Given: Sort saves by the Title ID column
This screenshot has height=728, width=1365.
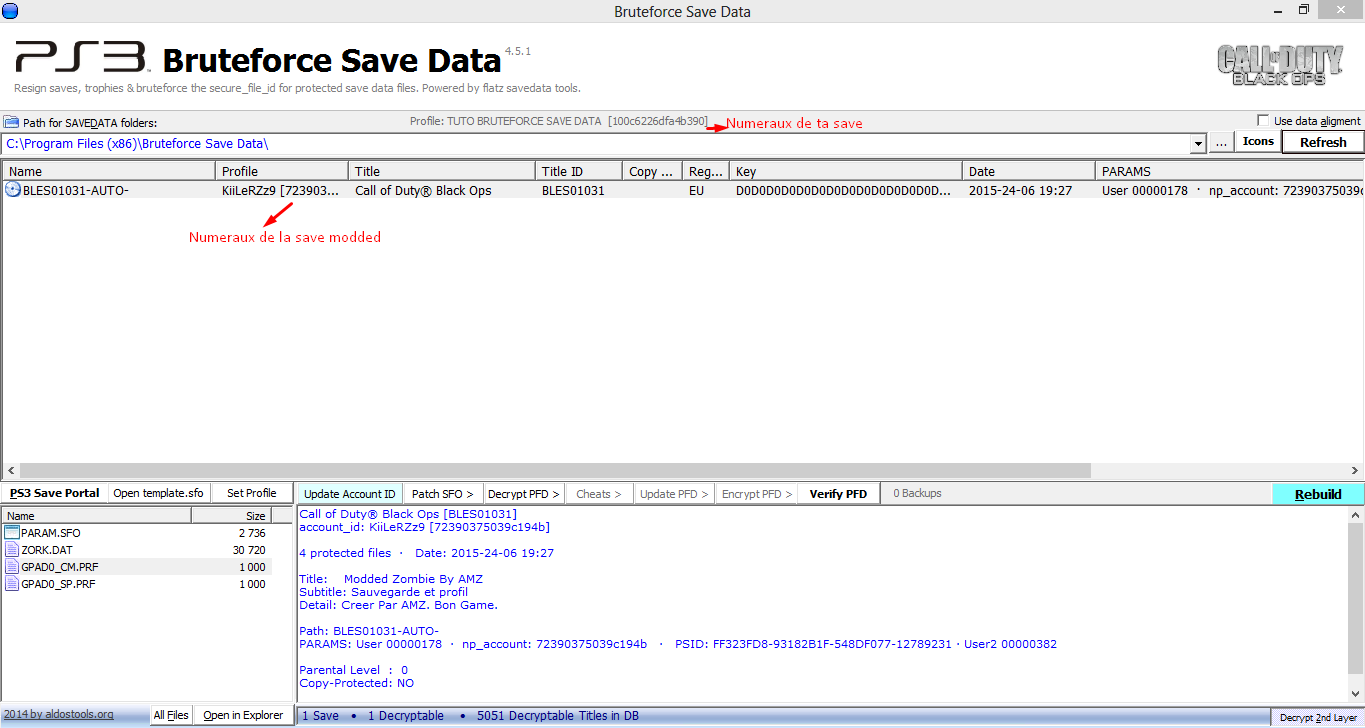Looking at the screenshot, I should pyautogui.click(x=579, y=171).
